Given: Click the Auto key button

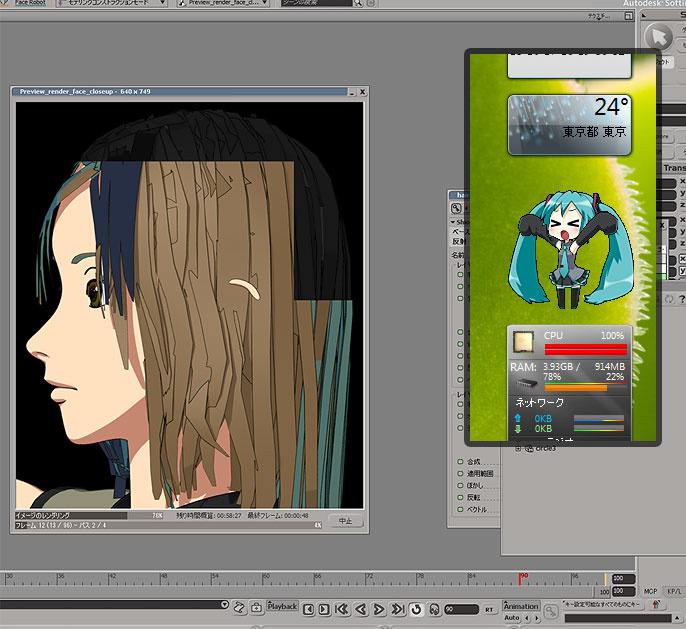Looking at the screenshot, I should pos(512,618).
